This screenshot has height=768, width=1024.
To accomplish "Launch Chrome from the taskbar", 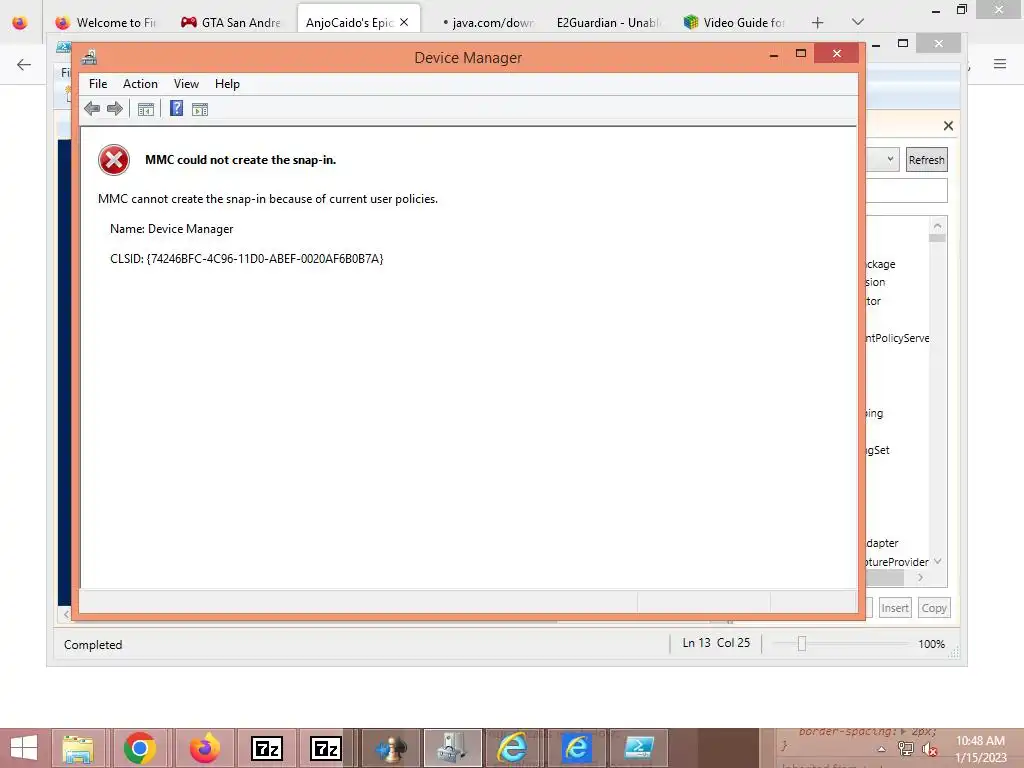I will [139, 748].
